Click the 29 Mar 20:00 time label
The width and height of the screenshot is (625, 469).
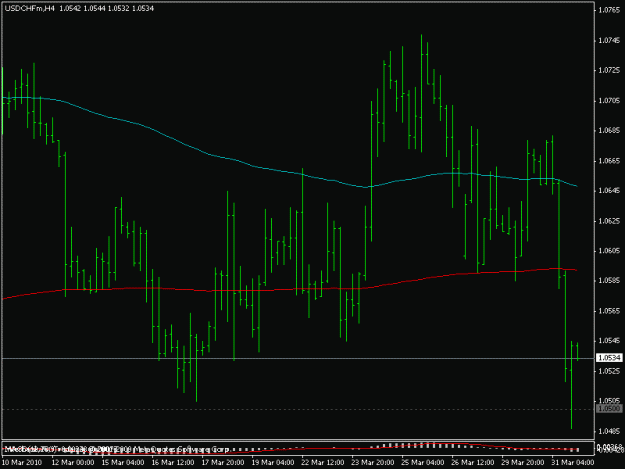click(523, 462)
